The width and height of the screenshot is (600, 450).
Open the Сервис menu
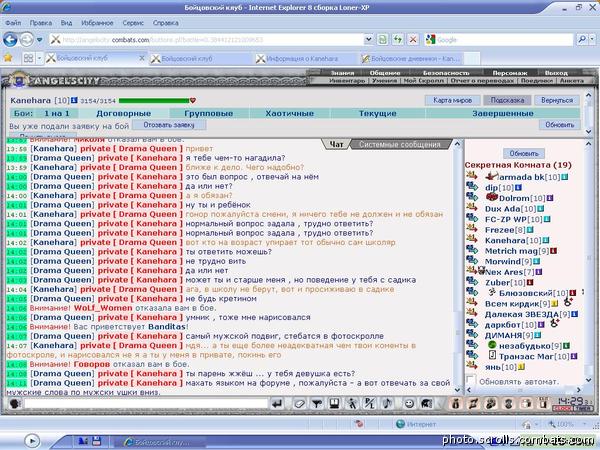pos(133,23)
